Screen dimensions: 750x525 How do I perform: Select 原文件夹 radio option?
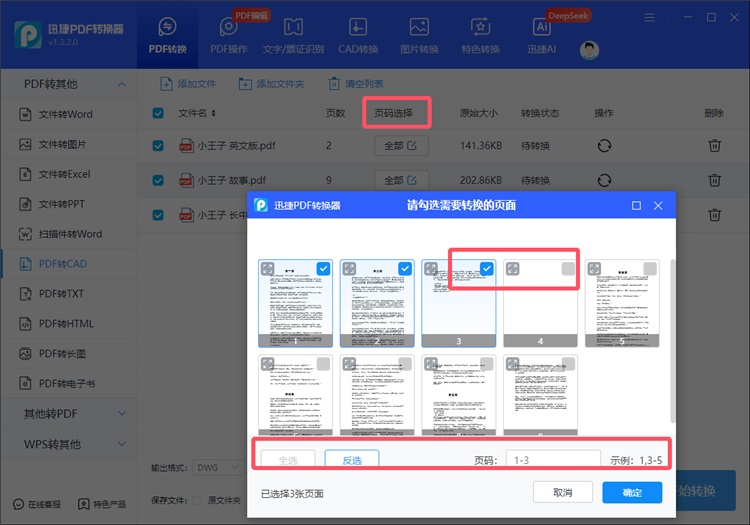pos(197,501)
